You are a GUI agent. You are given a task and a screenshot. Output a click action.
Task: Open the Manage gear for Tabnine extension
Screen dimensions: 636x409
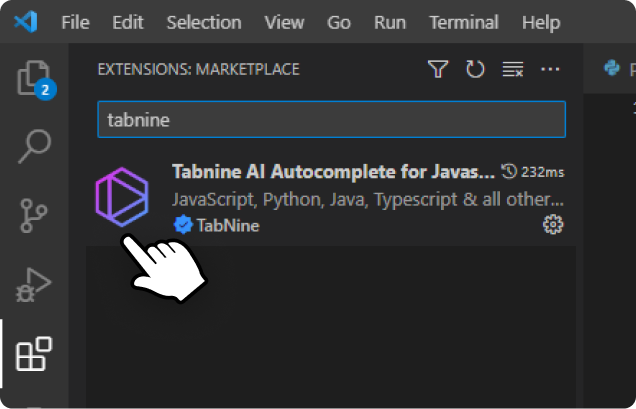(x=552, y=225)
